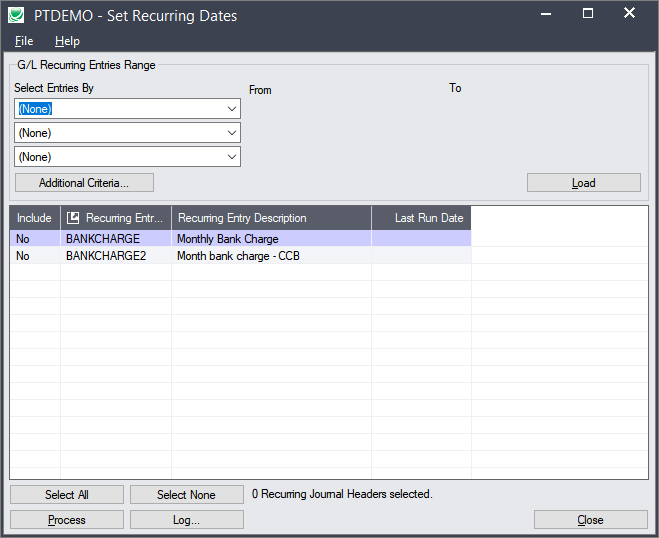This screenshot has height=538, width=659.
Task: Maximize the Set Recurring Dates window
Action: tap(587, 14)
